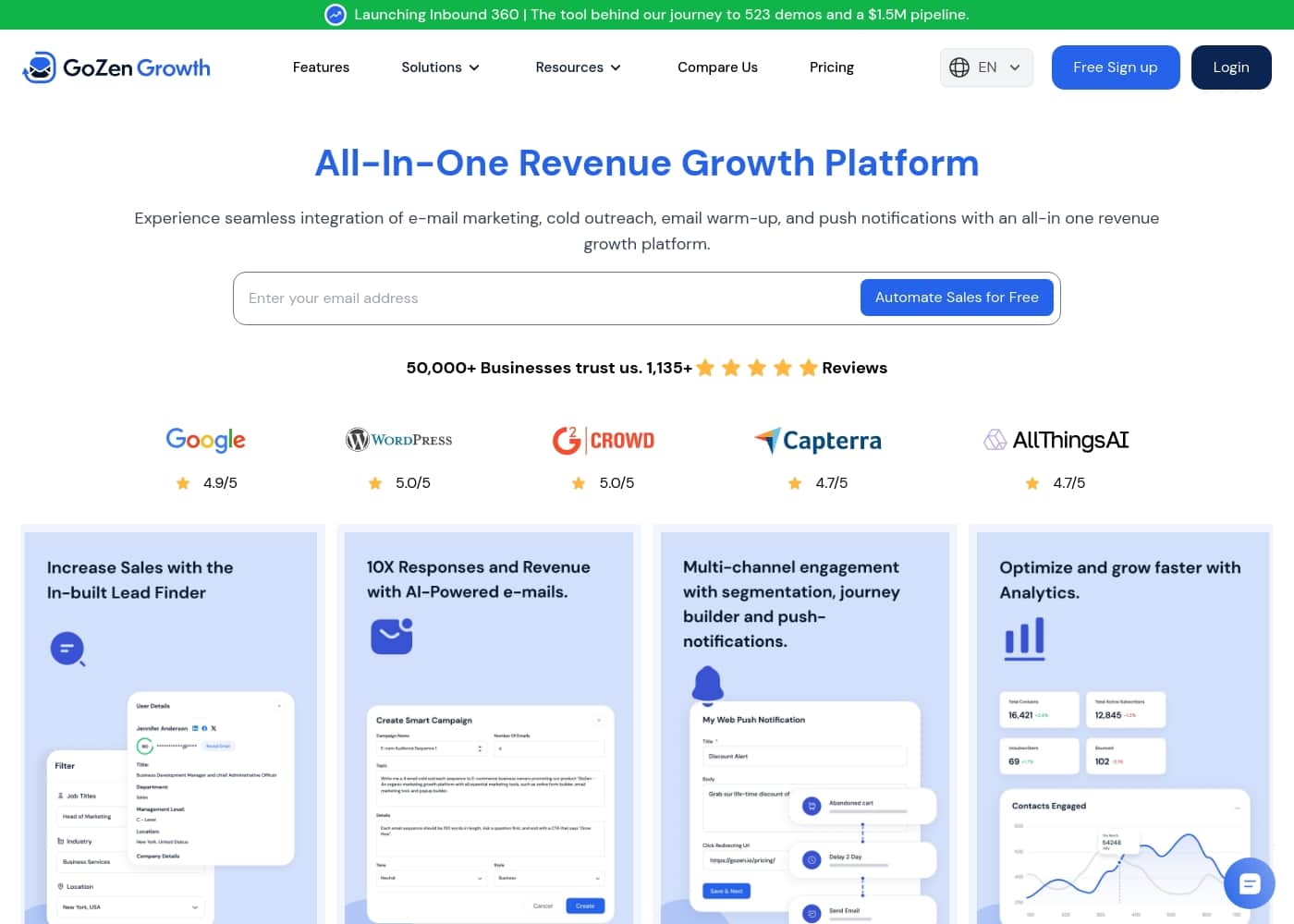Click the Login button

[1231, 67]
